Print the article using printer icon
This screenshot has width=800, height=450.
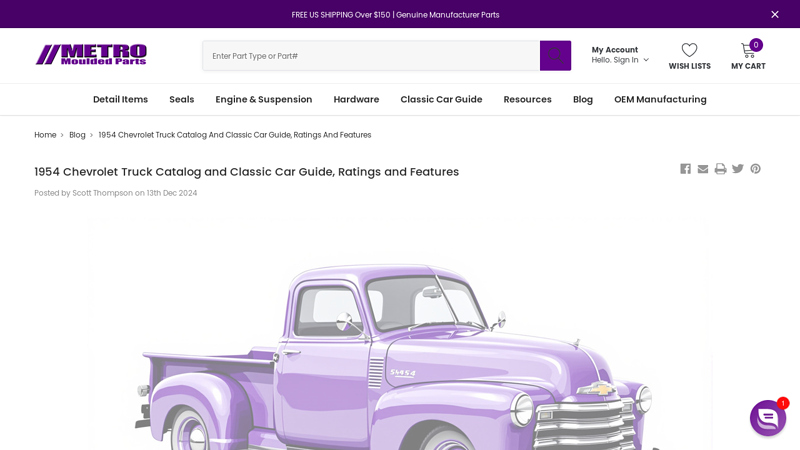[x=720, y=169]
